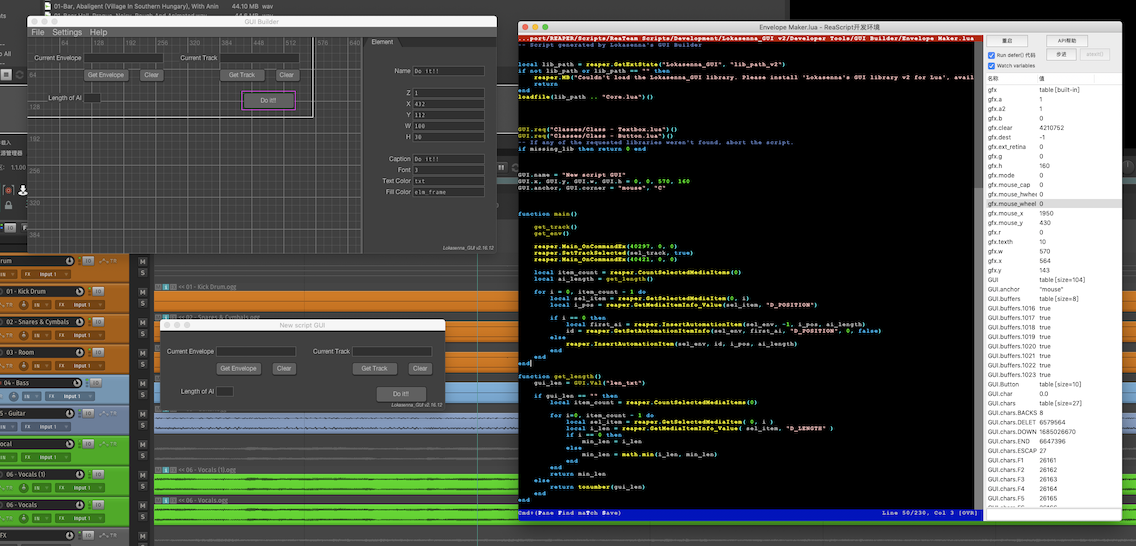The height and width of the screenshot is (546, 1136).
Task: Uncheck the Run defer() code checkbox
Action: coord(991,54)
